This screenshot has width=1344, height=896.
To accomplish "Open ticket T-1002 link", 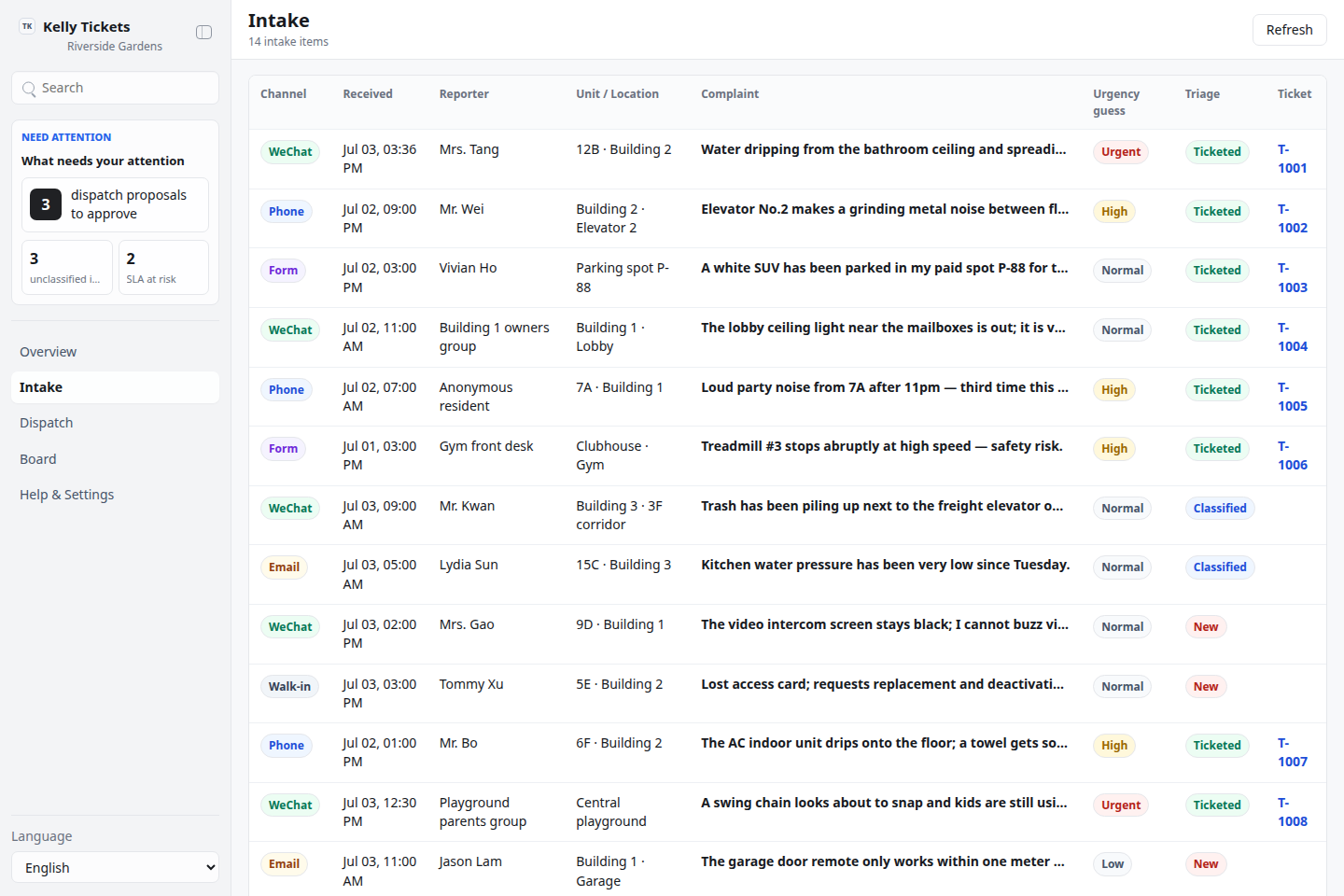I will pos(1292,218).
